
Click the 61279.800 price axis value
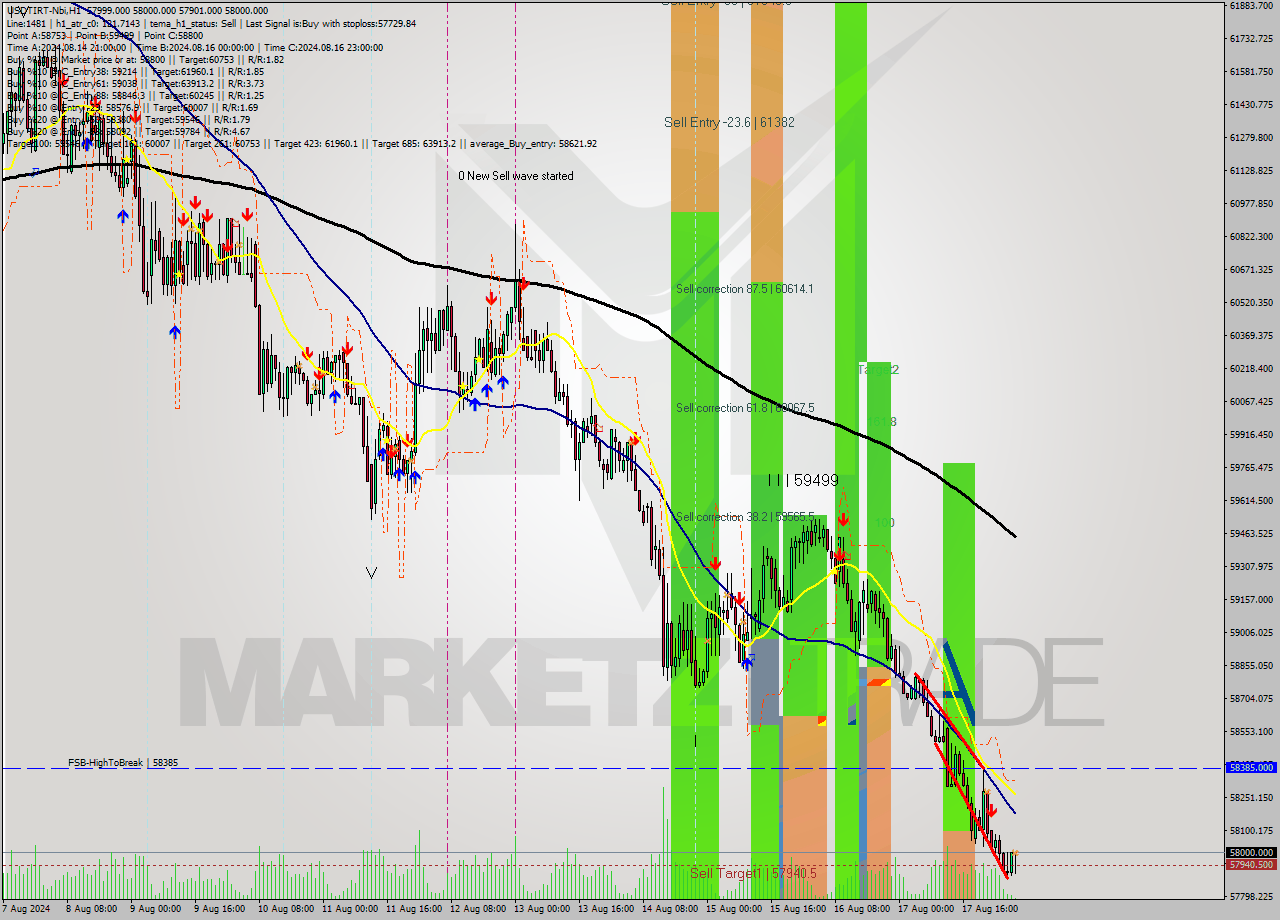point(1251,137)
